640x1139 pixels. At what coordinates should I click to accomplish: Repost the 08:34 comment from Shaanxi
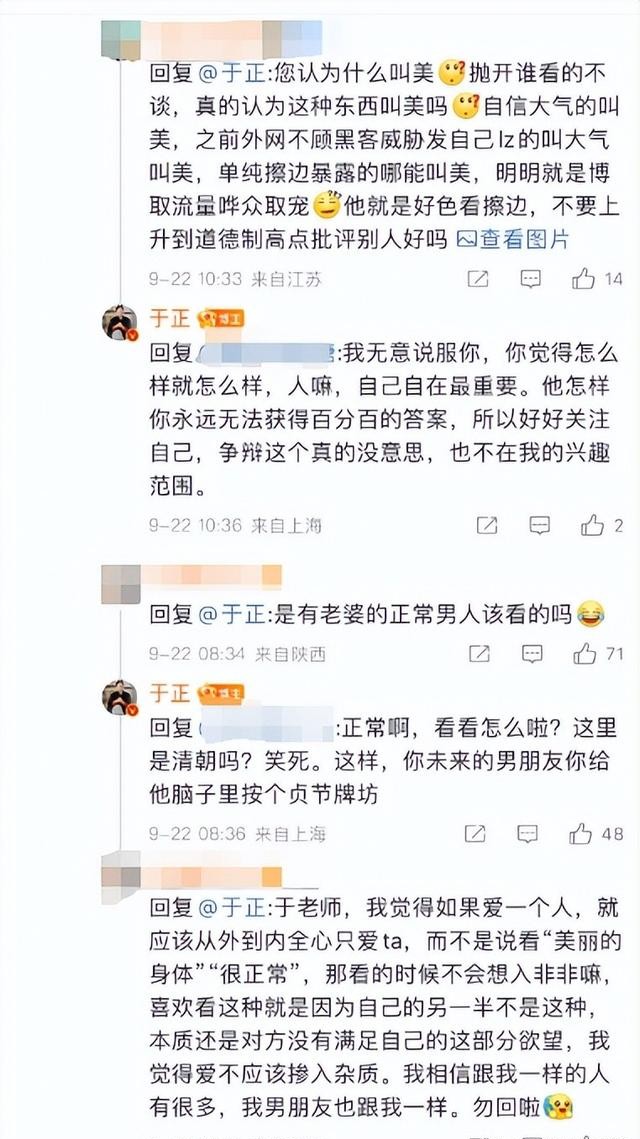[x=479, y=654]
